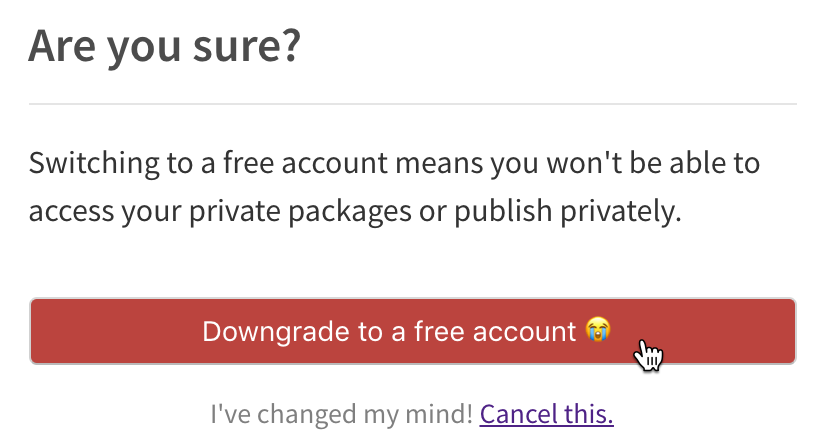
Task: Click the word "this." in the purple link
Action: [x=589, y=413]
